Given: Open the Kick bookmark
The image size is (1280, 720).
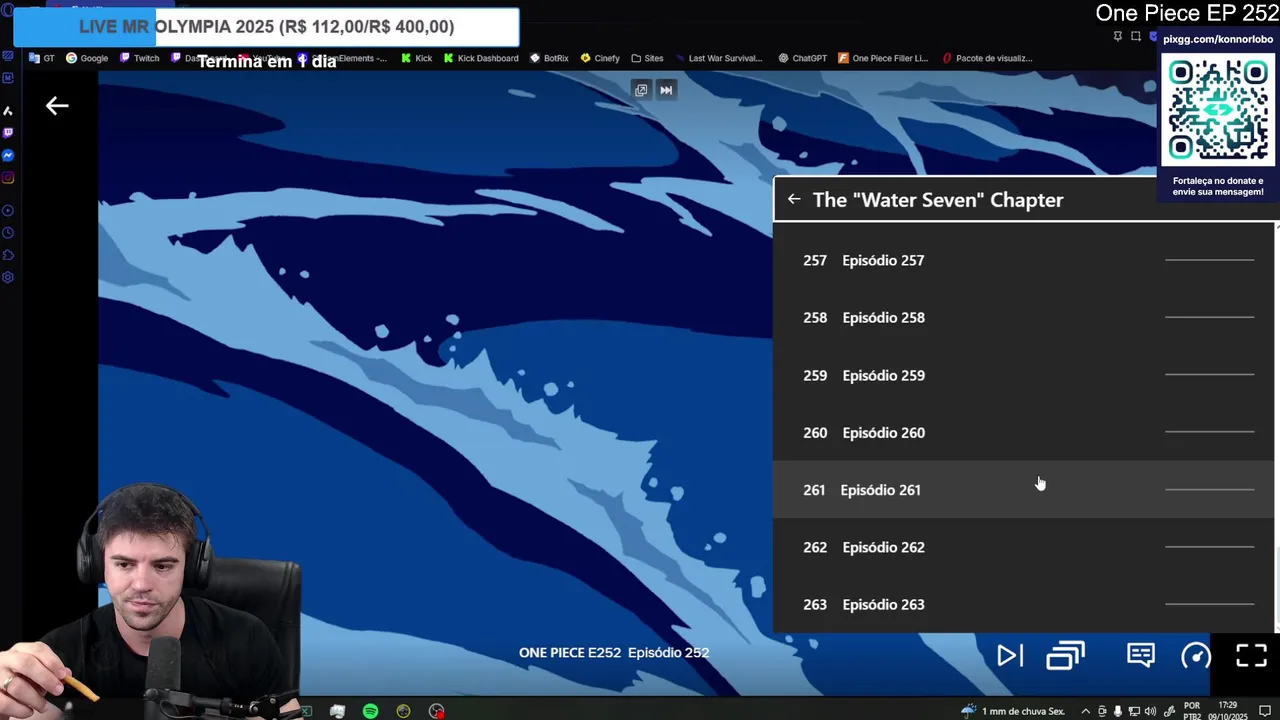Looking at the screenshot, I should click(416, 58).
